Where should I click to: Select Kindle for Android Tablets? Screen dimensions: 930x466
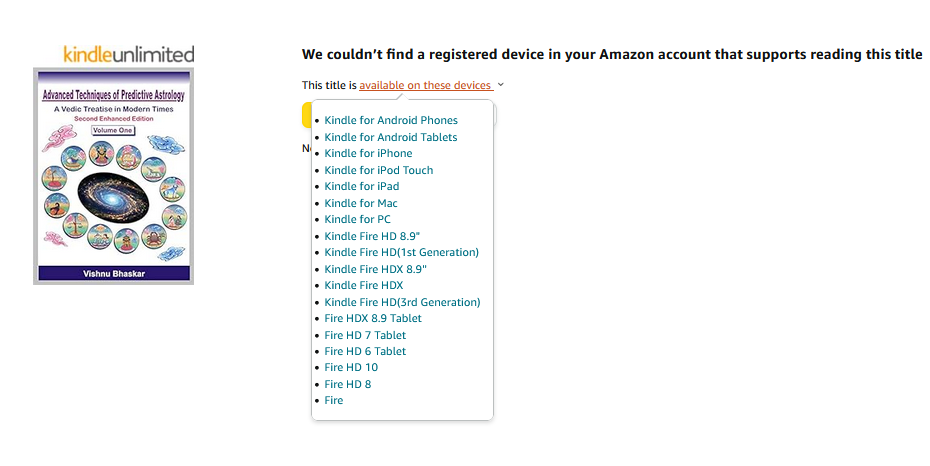(391, 137)
